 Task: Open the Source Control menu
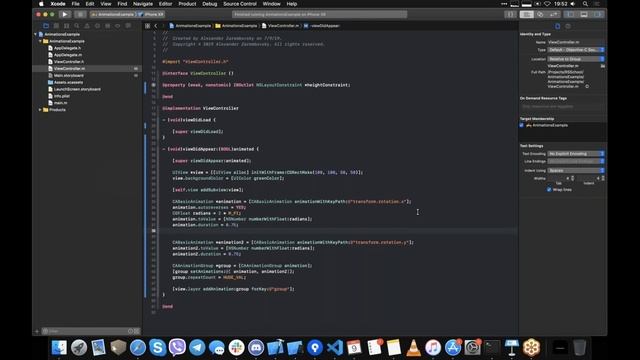coord(240,4)
